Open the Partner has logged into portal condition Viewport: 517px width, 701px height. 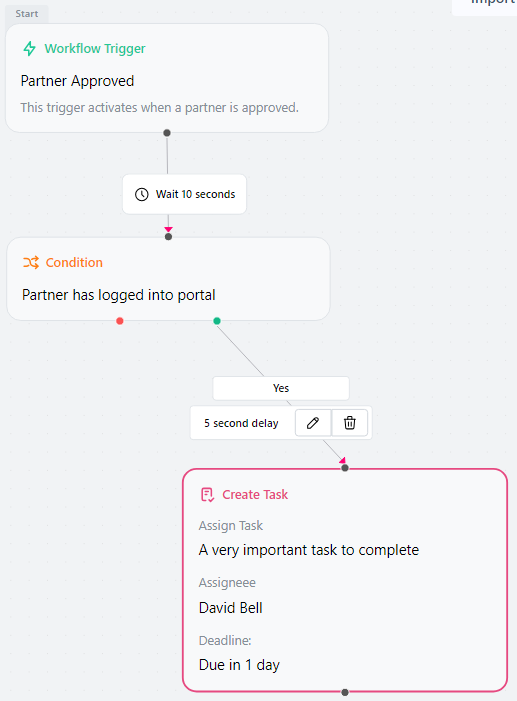tap(168, 279)
